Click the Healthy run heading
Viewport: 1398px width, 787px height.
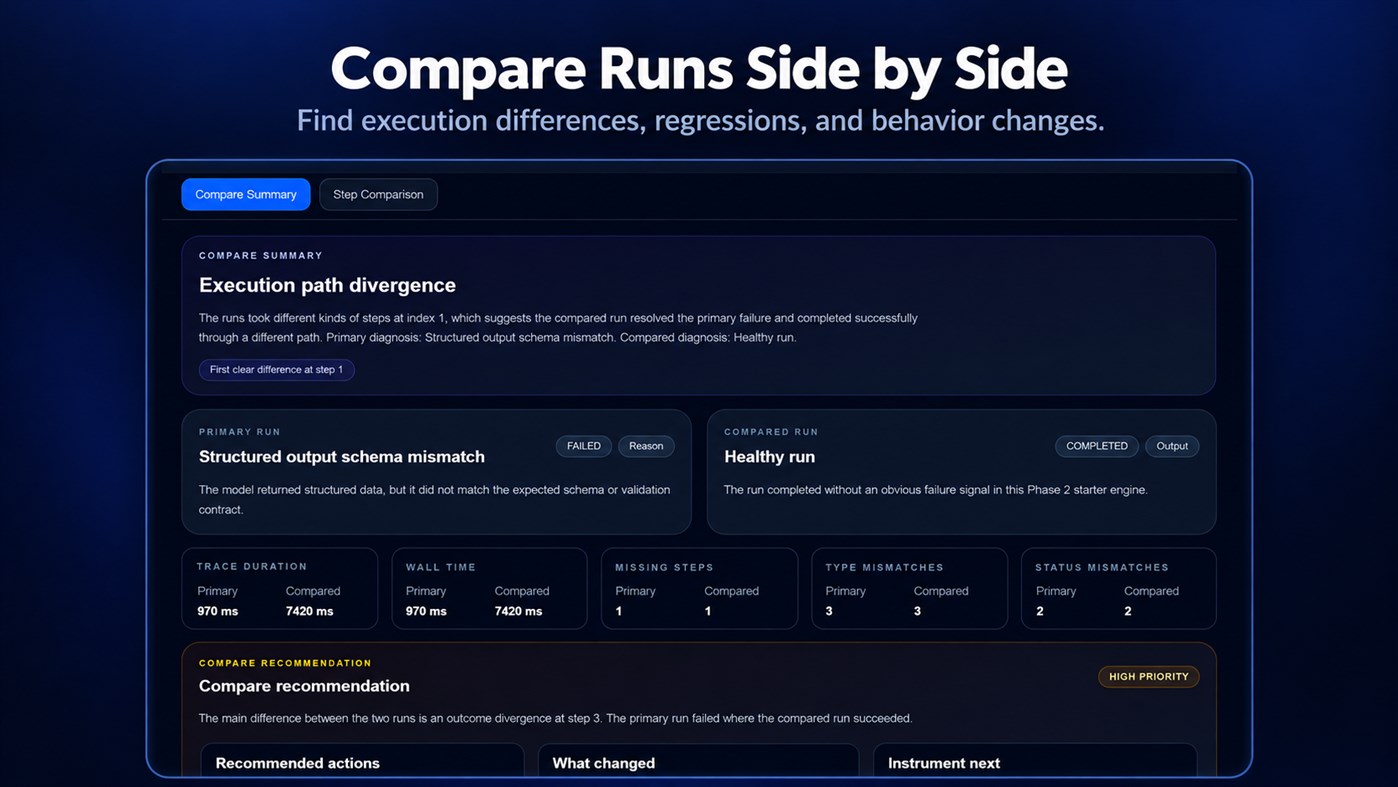pyautogui.click(x=769, y=457)
